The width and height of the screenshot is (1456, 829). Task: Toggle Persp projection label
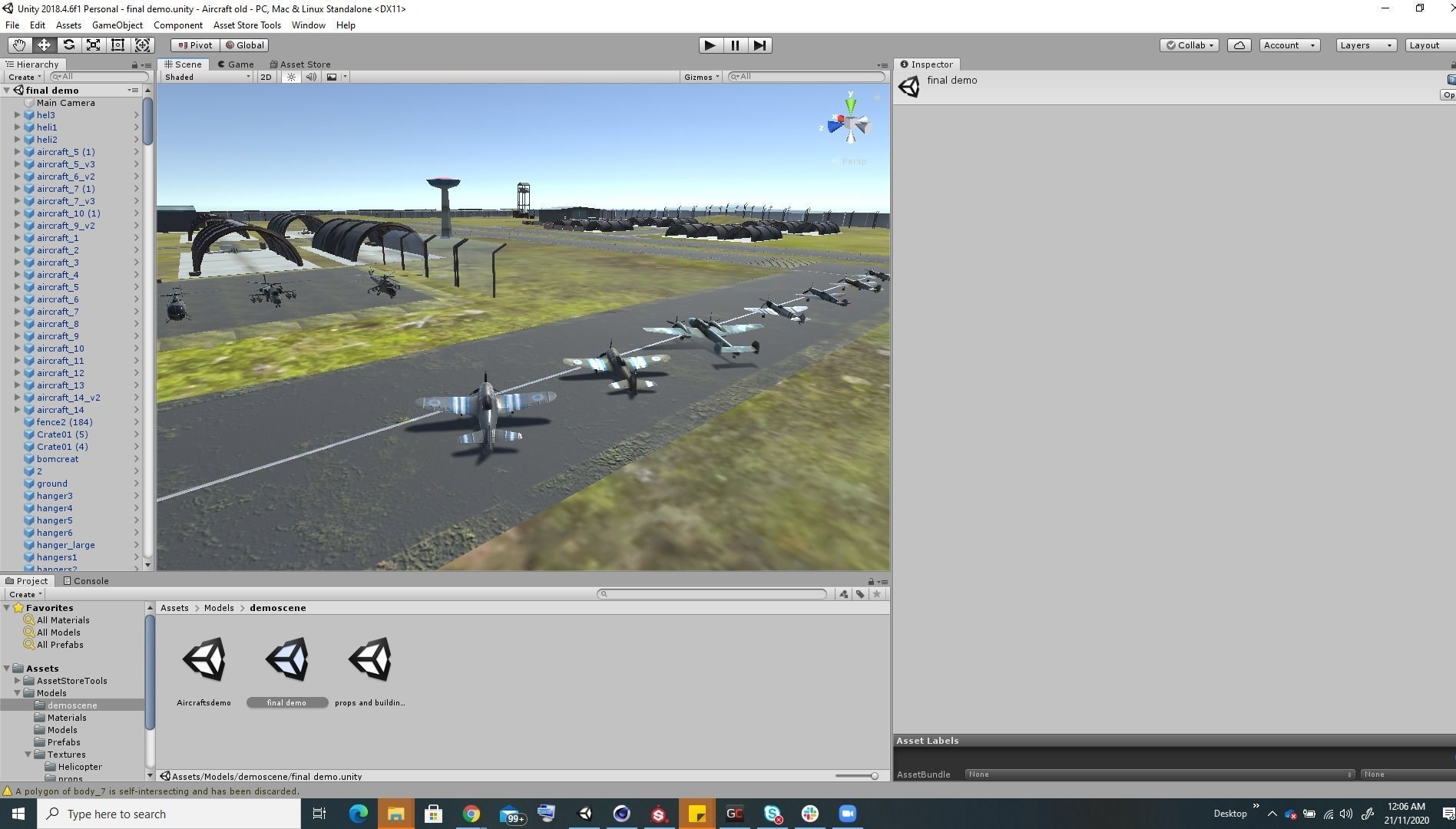(x=849, y=161)
